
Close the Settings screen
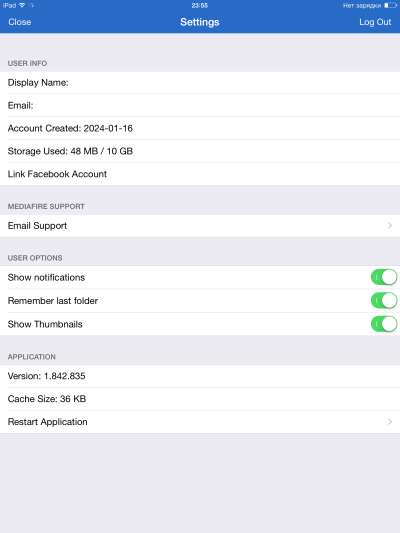(x=20, y=22)
